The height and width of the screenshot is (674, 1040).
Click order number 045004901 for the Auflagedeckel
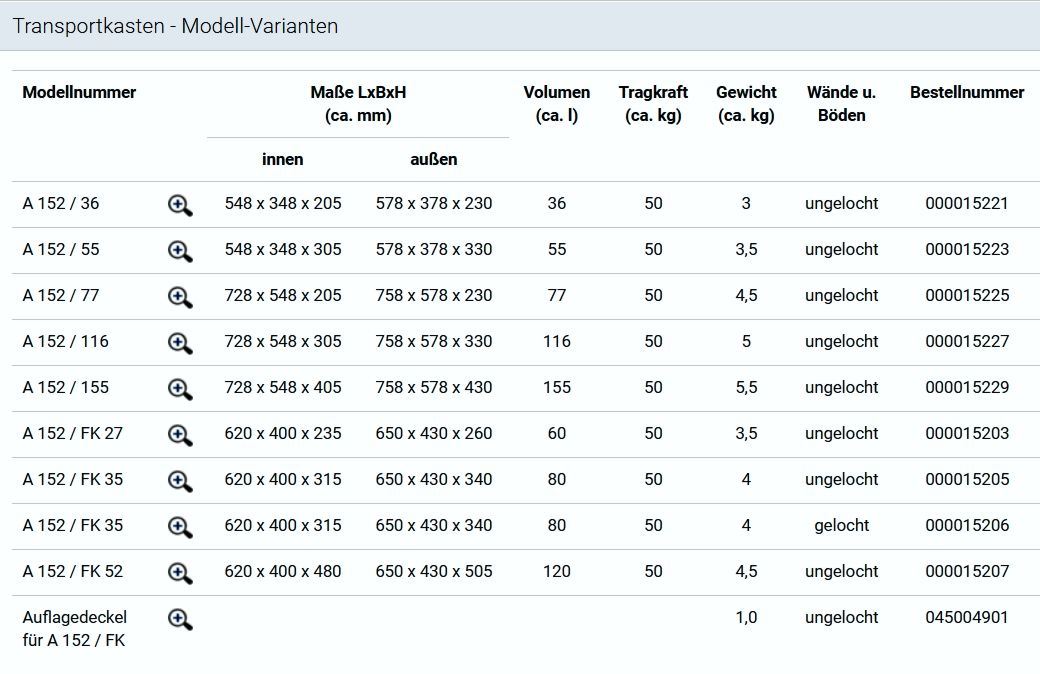coord(967,617)
